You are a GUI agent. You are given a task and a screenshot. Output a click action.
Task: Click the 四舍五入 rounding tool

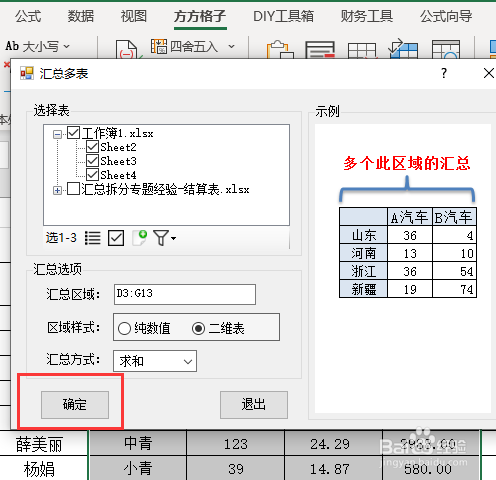pos(185,46)
